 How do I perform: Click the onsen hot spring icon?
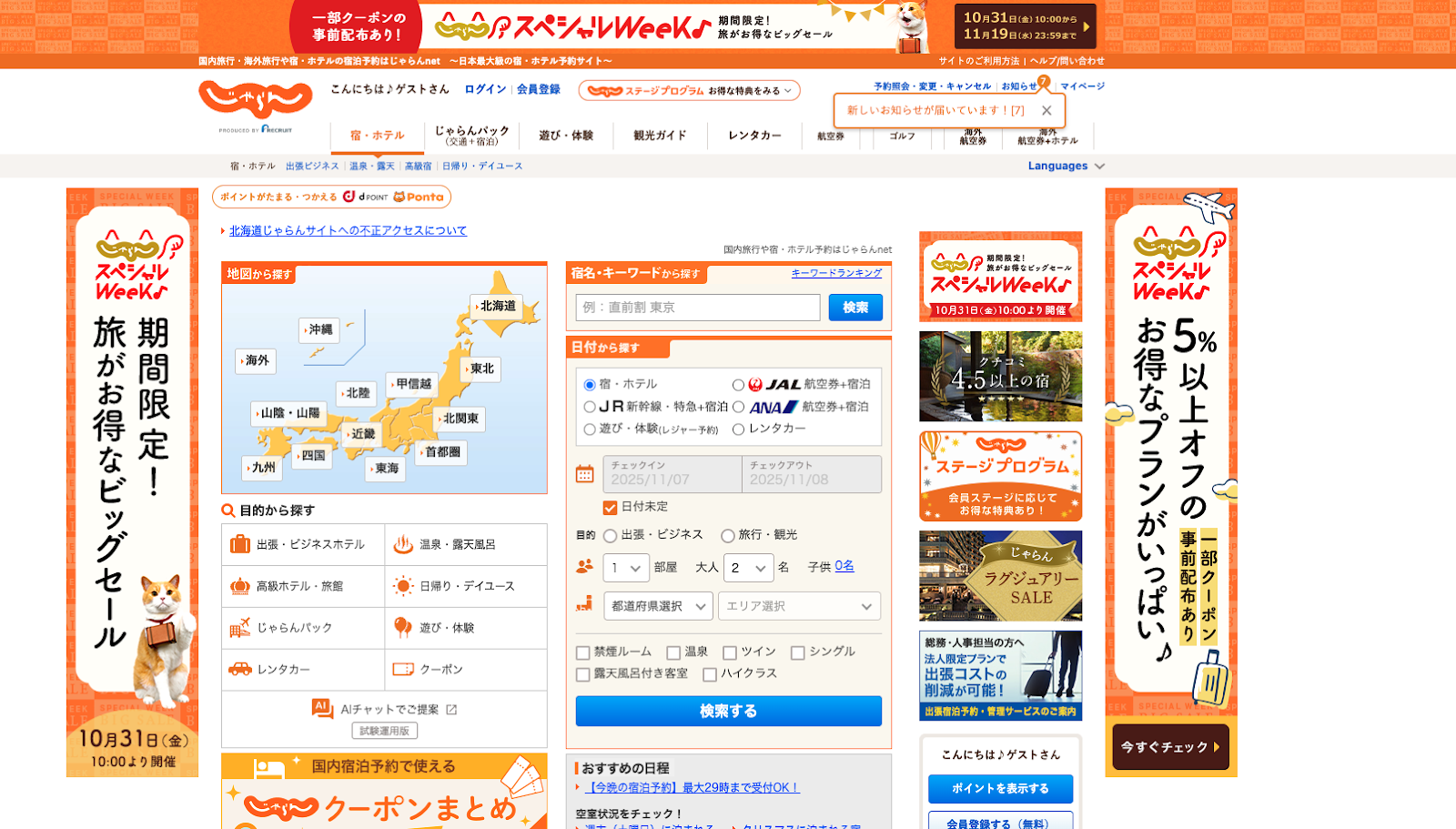click(402, 544)
